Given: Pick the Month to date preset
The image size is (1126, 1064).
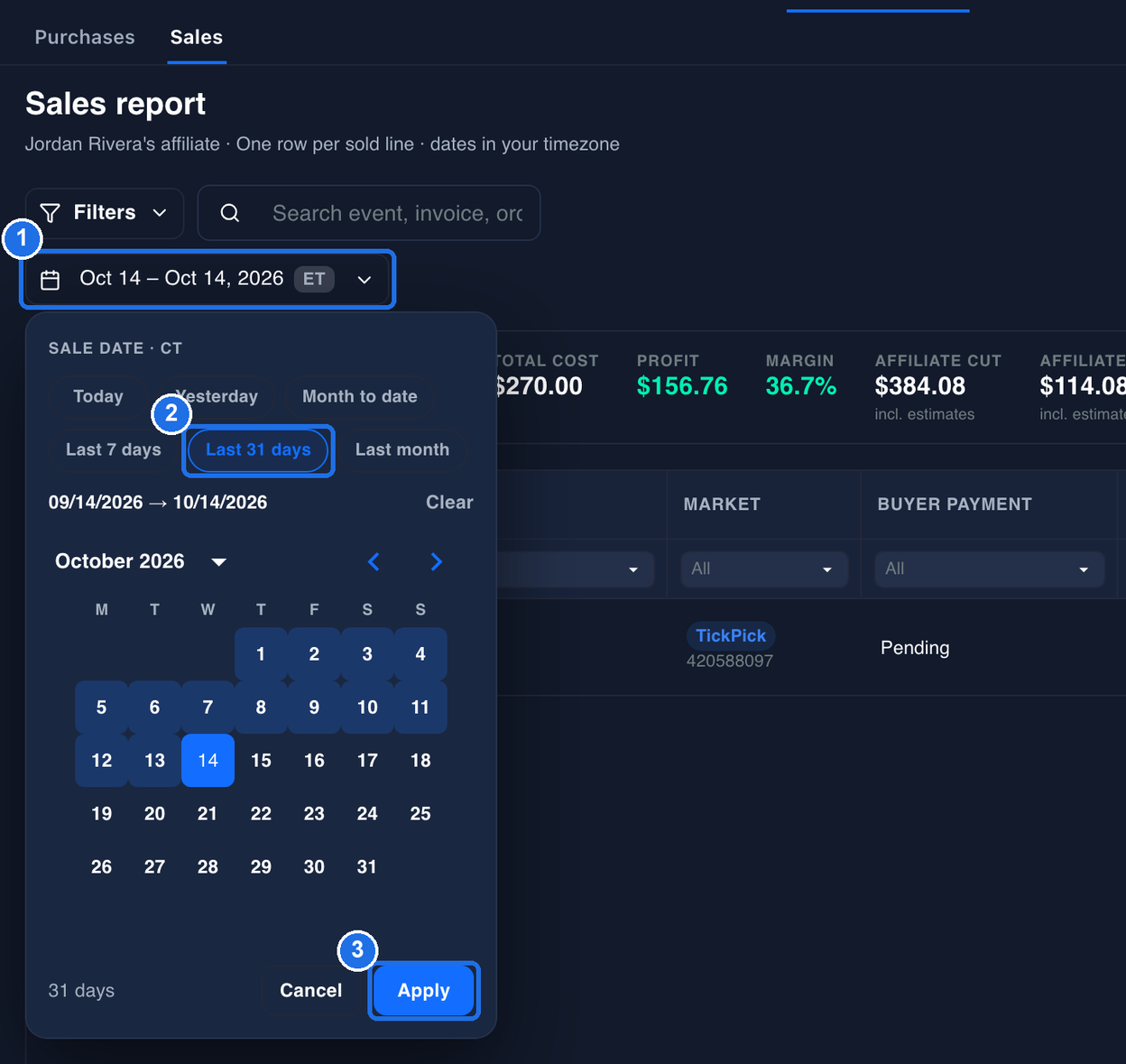Looking at the screenshot, I should click(x=360, y=396).
